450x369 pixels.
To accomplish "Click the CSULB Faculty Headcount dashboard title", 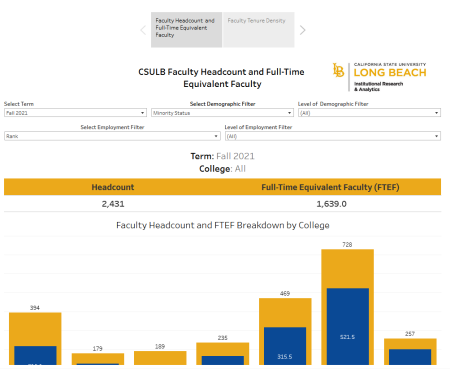I will tap(221, 78).
